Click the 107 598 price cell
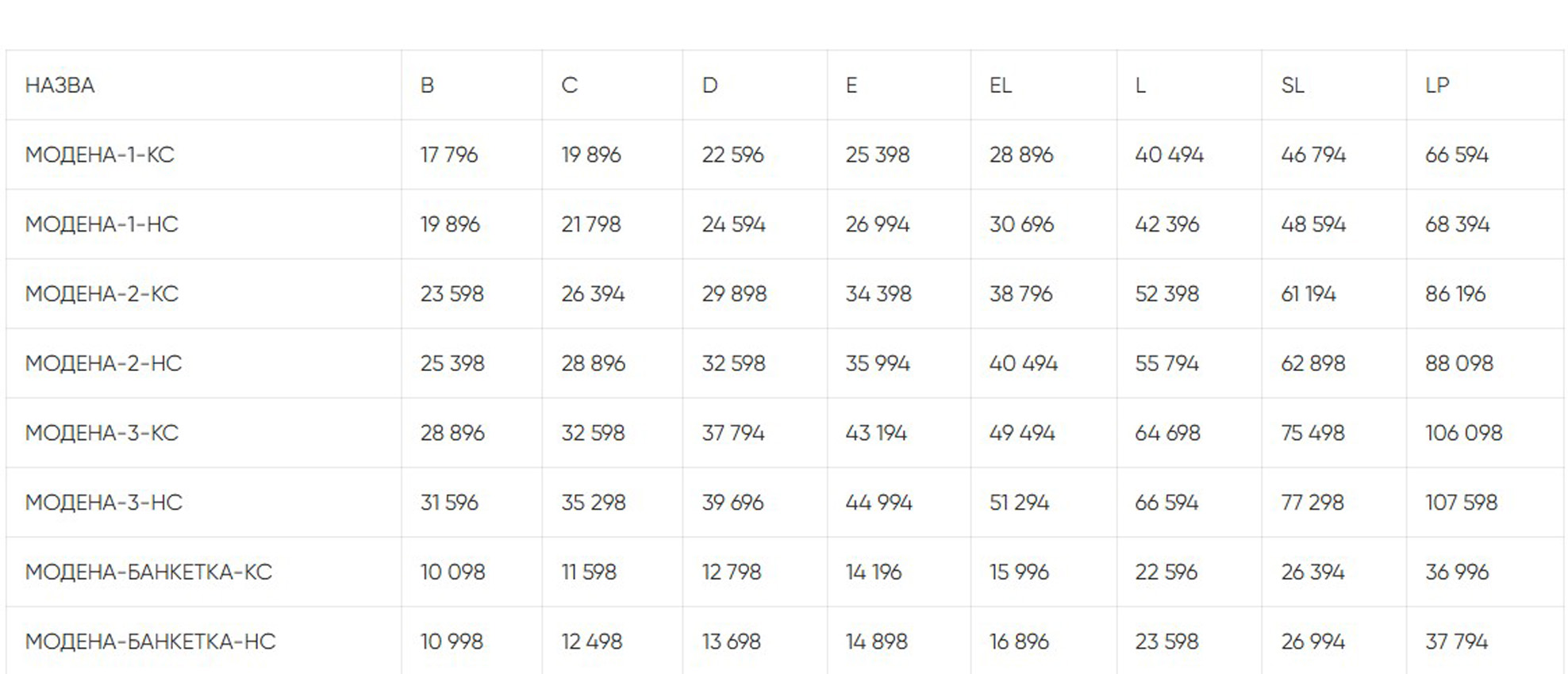Viewport: 1568px width, 674px height. coord(1461,503)
